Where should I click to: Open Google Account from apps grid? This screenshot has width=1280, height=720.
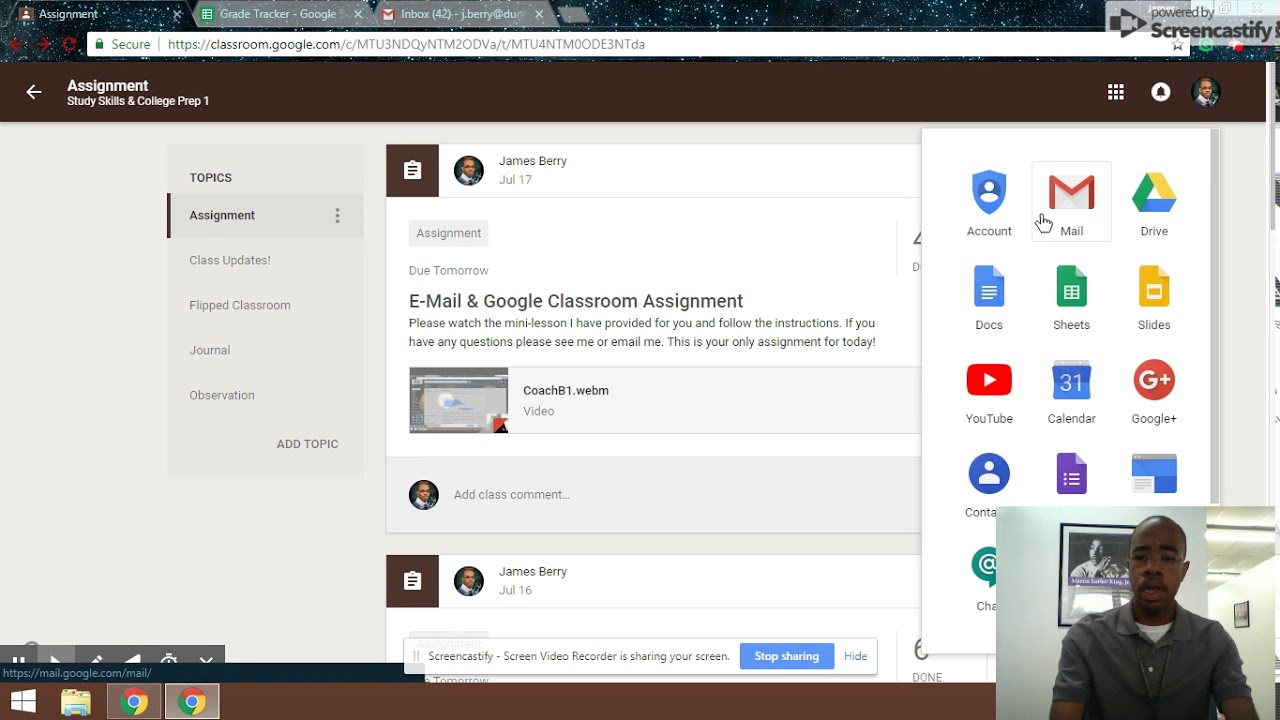tap(989, 202)
